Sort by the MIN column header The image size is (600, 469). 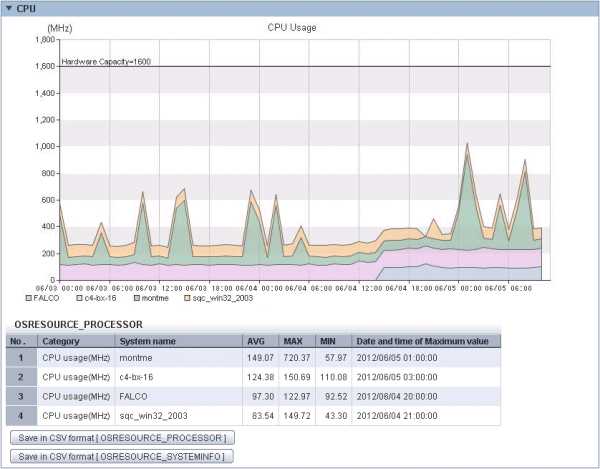click(333, 341)
